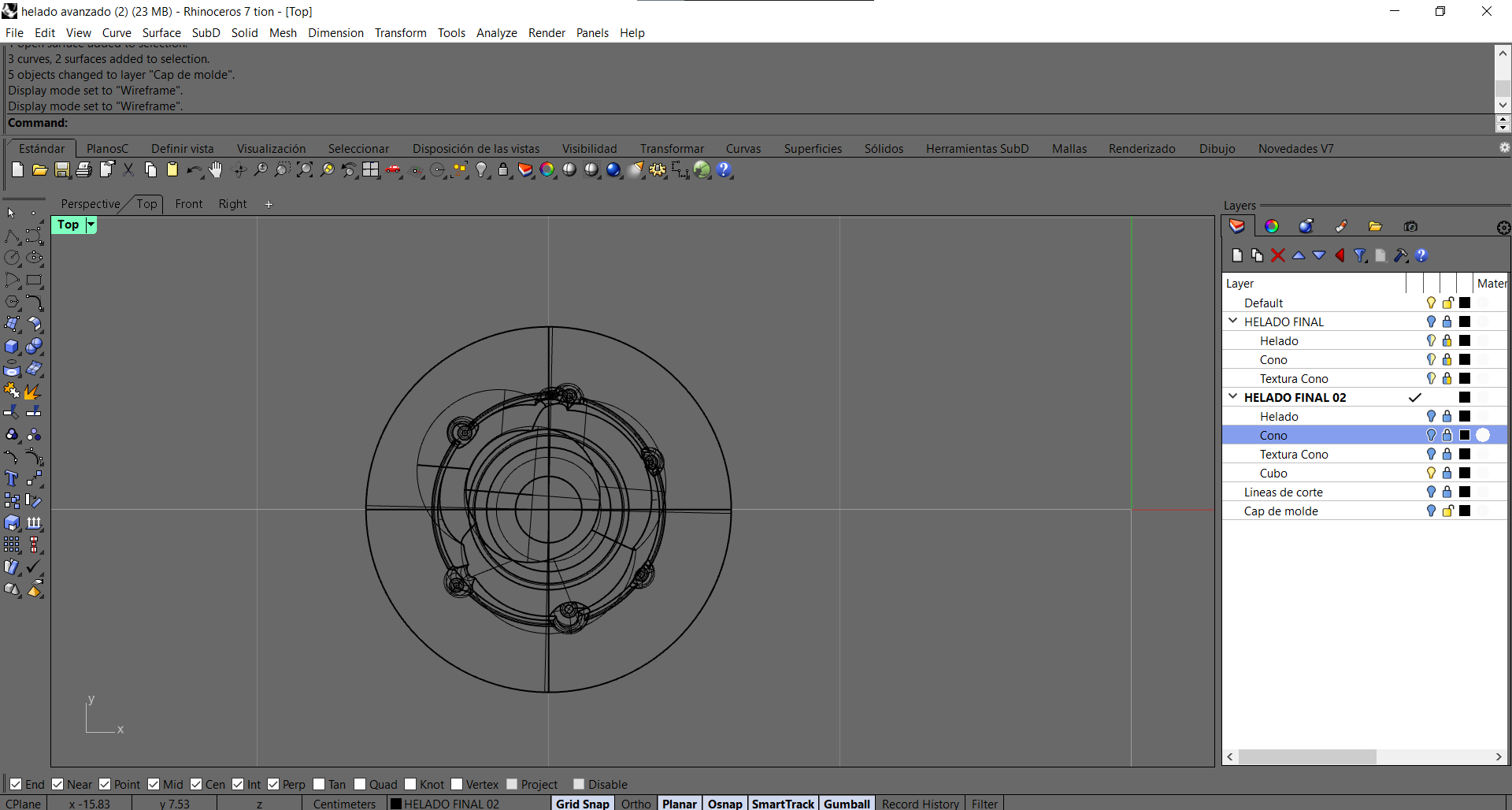Click Record History in the status bar
Screen dimensions: 1512x810
pyautogui.click(x=921, y=803)
